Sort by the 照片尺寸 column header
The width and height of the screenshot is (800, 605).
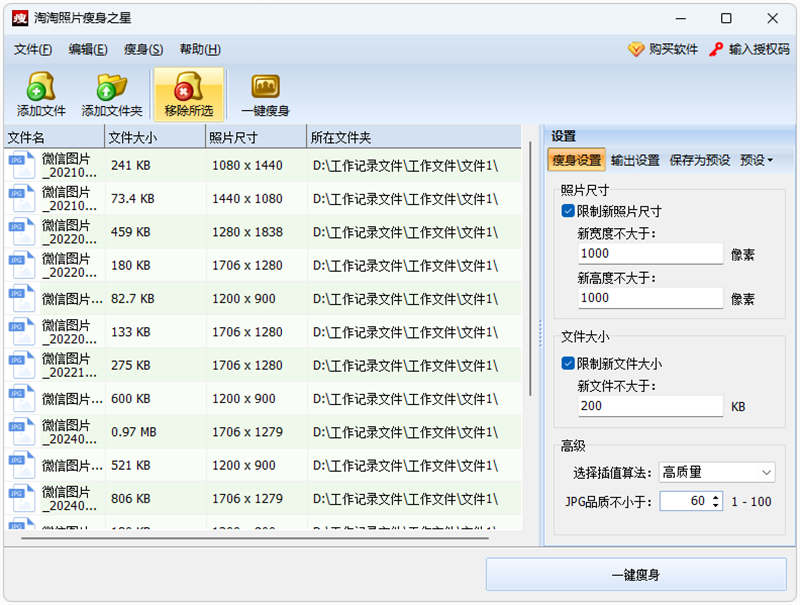256,137
